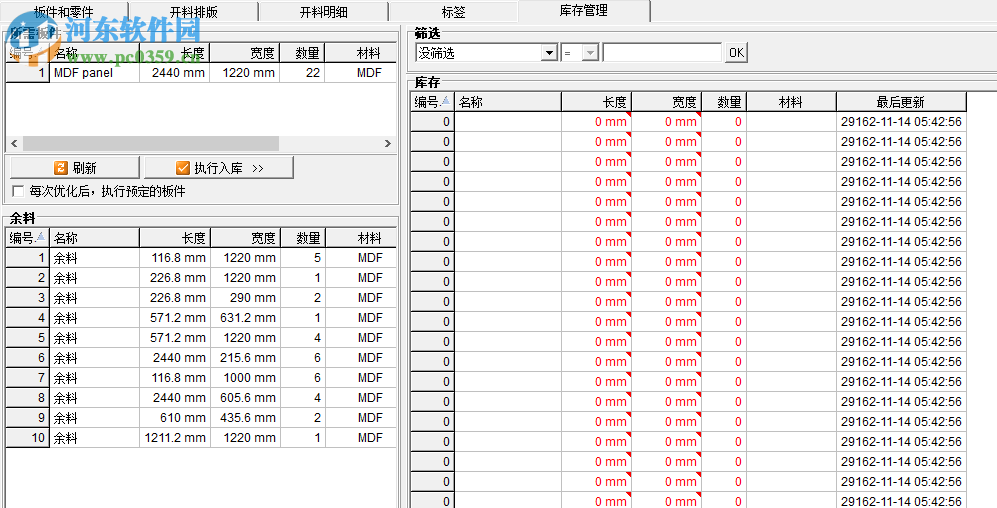Click the 215.6 mm width cell
The image size is (997, 508).
pos(245,357)
